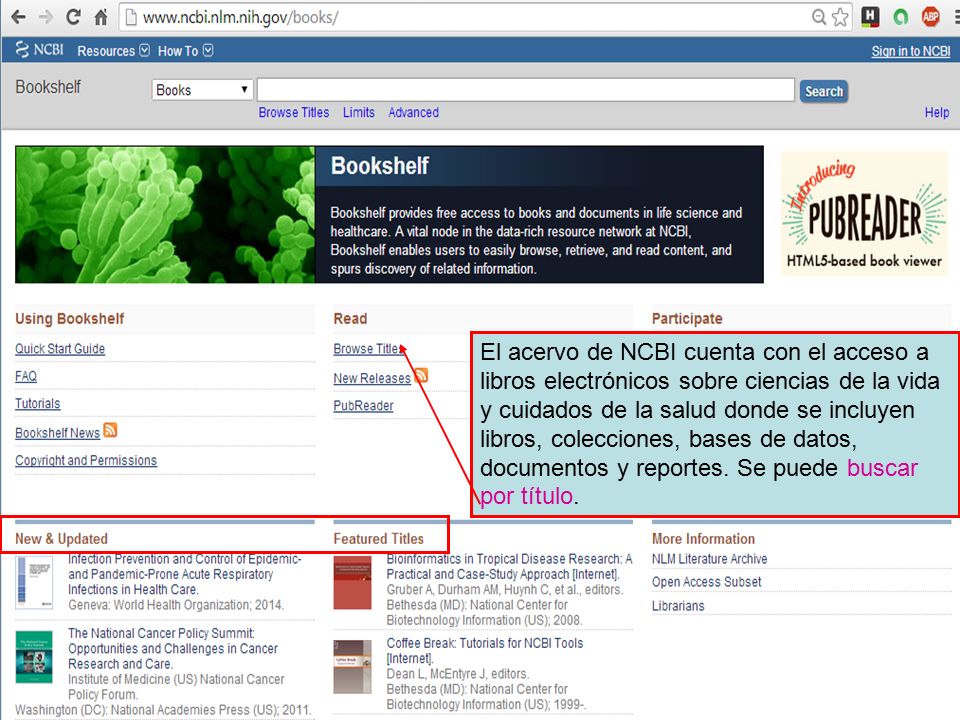
Task: Open the Librarians link
Action: pos(678,606)
